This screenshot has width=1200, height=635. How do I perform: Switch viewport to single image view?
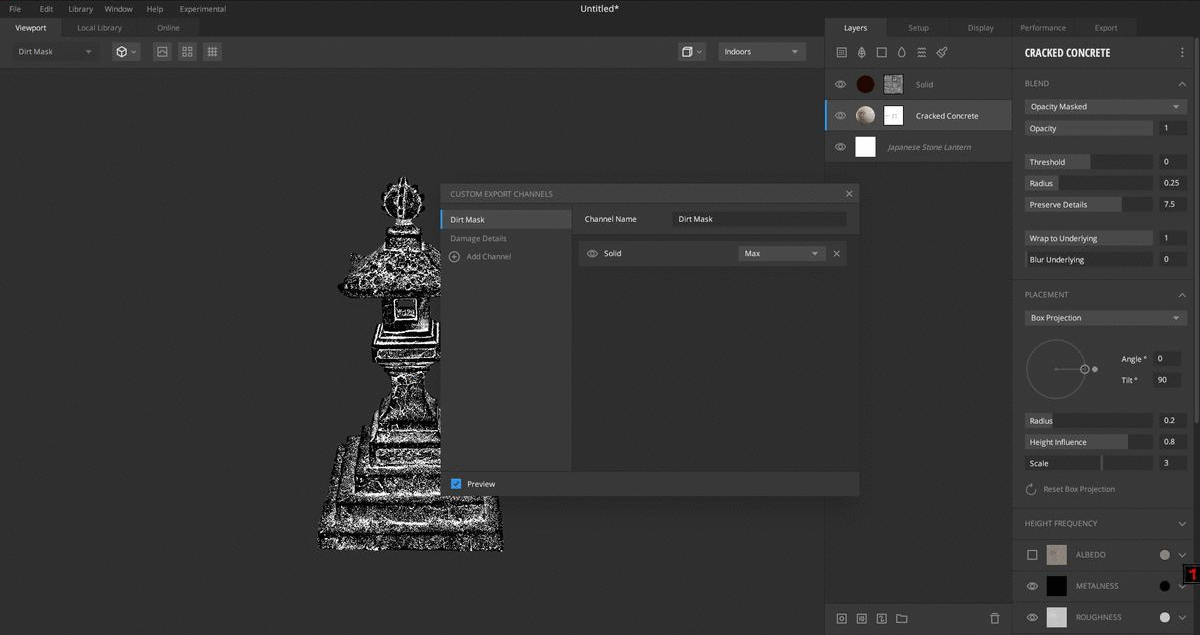(x=162, y=51)
